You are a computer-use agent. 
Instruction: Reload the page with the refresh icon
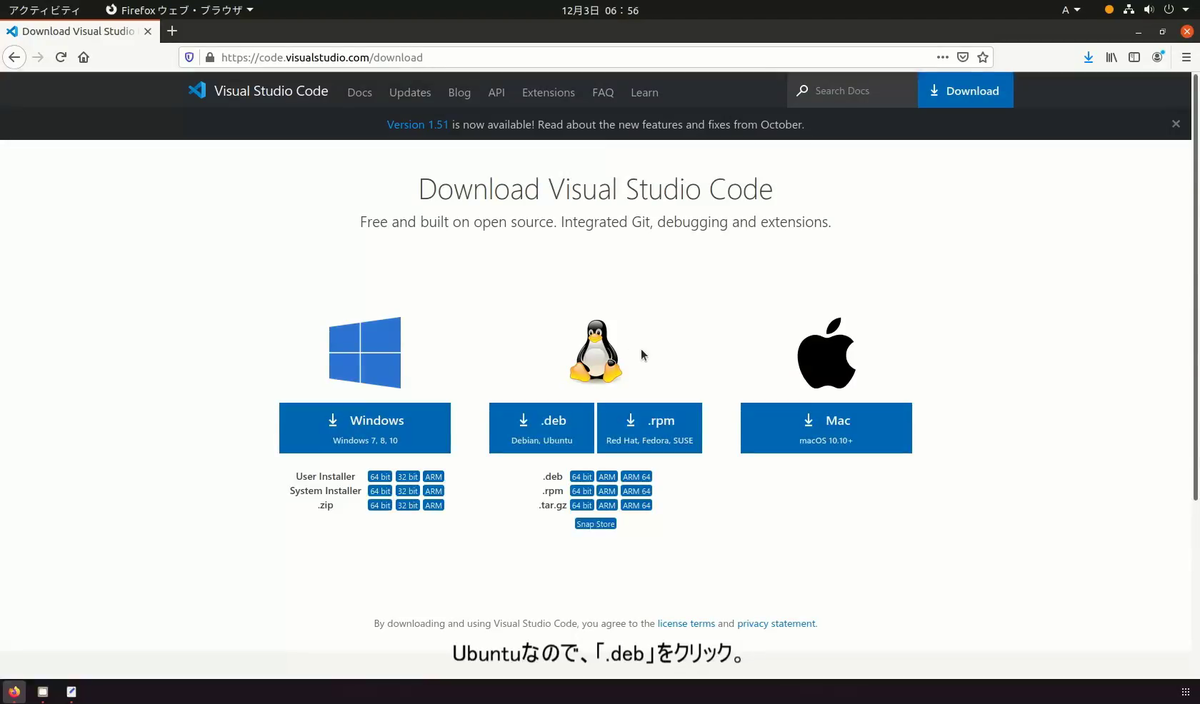61,57
